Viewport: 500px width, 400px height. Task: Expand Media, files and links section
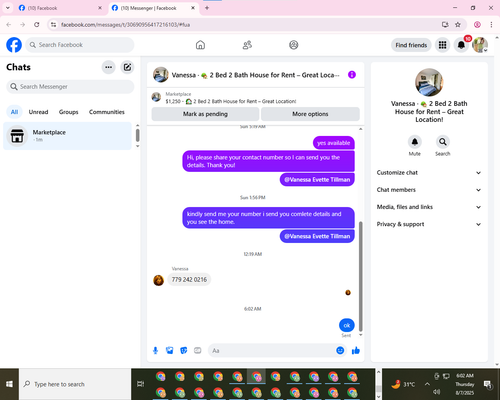[x=429, y=207]
